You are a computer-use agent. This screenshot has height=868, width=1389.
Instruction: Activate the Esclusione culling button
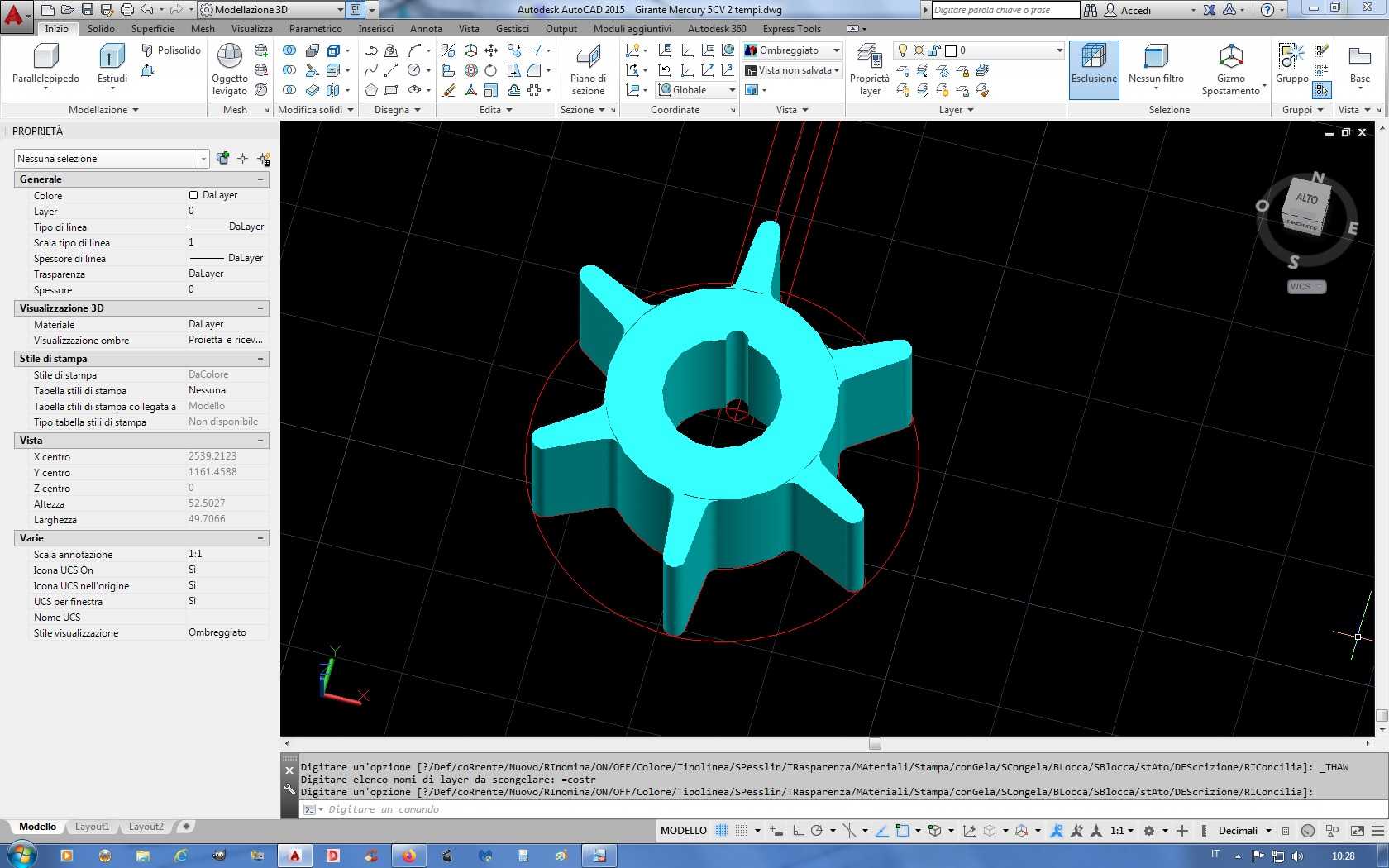1094,69
